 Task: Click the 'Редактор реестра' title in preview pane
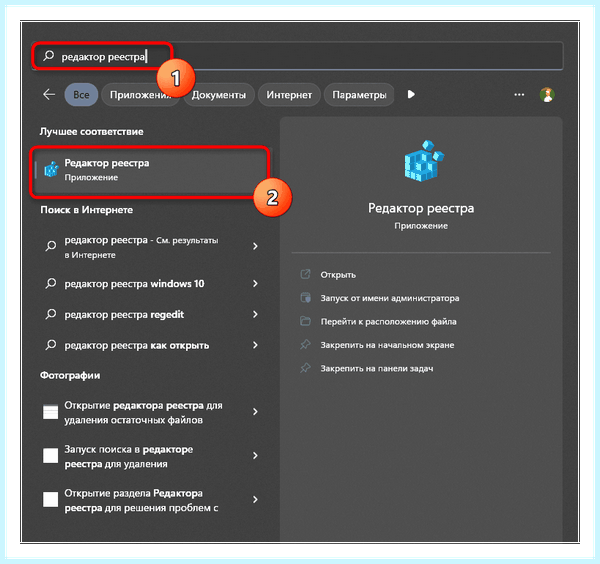[x=421, y=208]
